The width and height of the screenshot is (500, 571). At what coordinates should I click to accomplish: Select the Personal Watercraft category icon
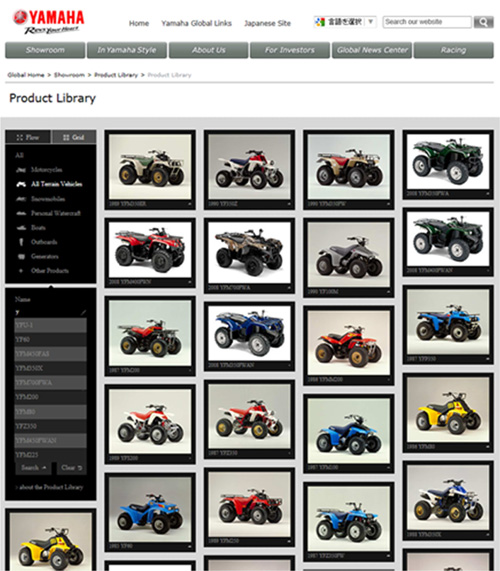pyautogui.click(x=21, y=213)
